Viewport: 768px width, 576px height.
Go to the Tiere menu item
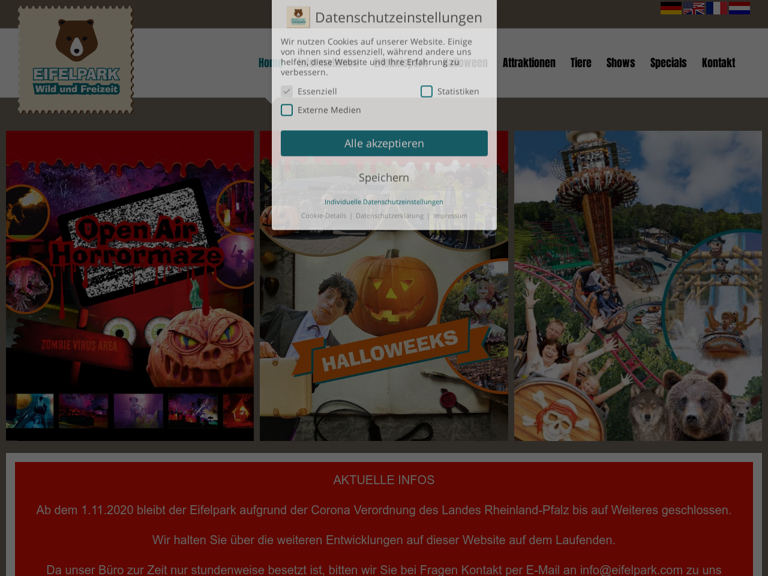(x=581, y=63)
